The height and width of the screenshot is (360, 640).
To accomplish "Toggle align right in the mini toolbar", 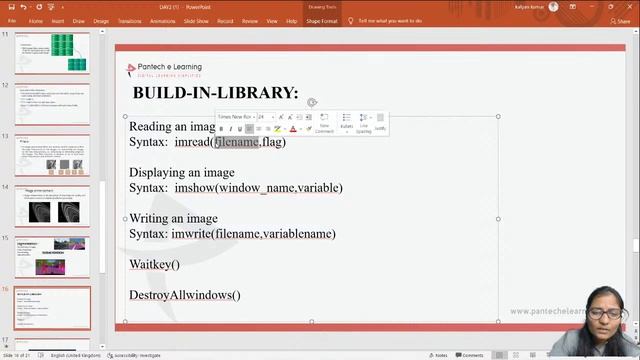I will tap(268, 129).
